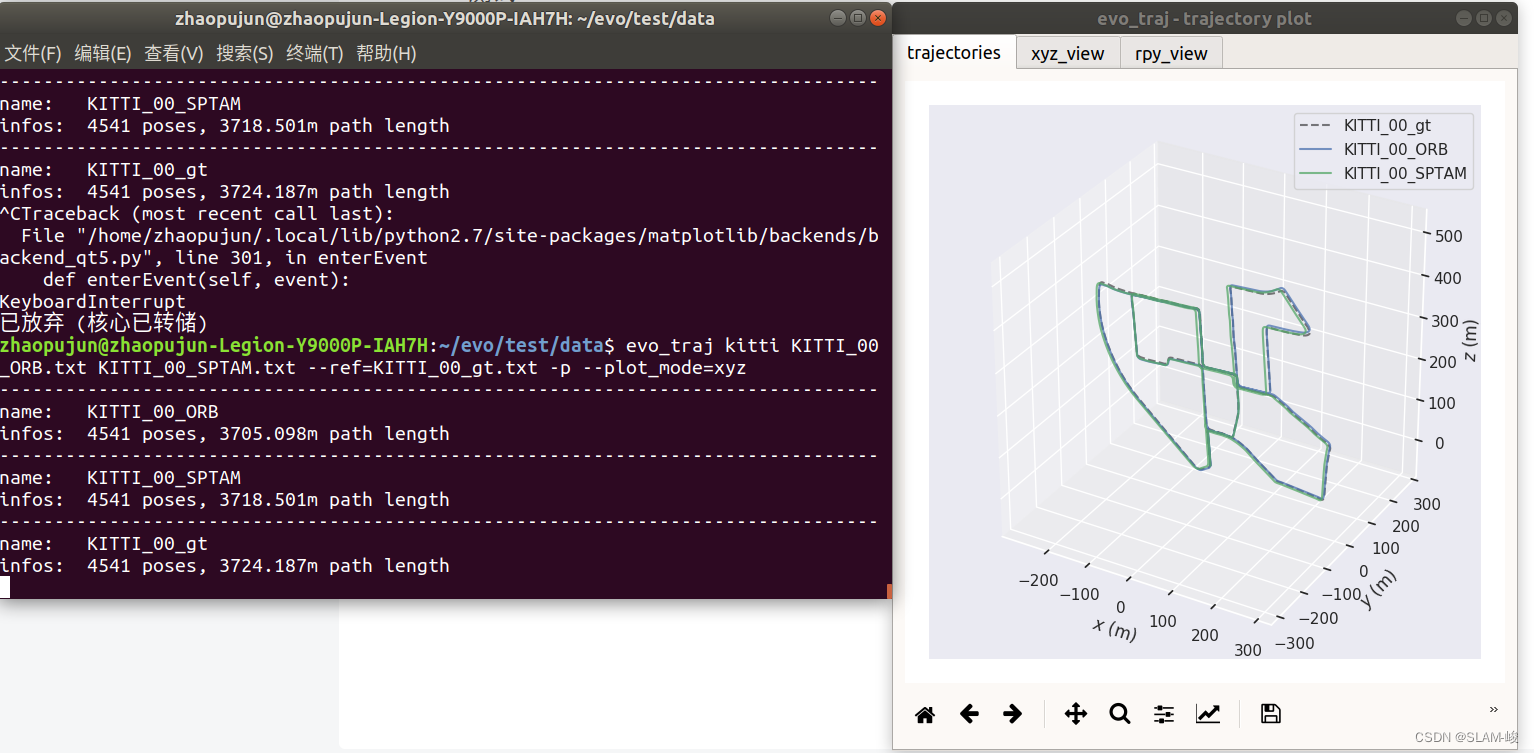Select the trajectories tab
Image resolution: width=1534 pixels, height=753 pixels.
pyautogui.click(x=954, y=52)
